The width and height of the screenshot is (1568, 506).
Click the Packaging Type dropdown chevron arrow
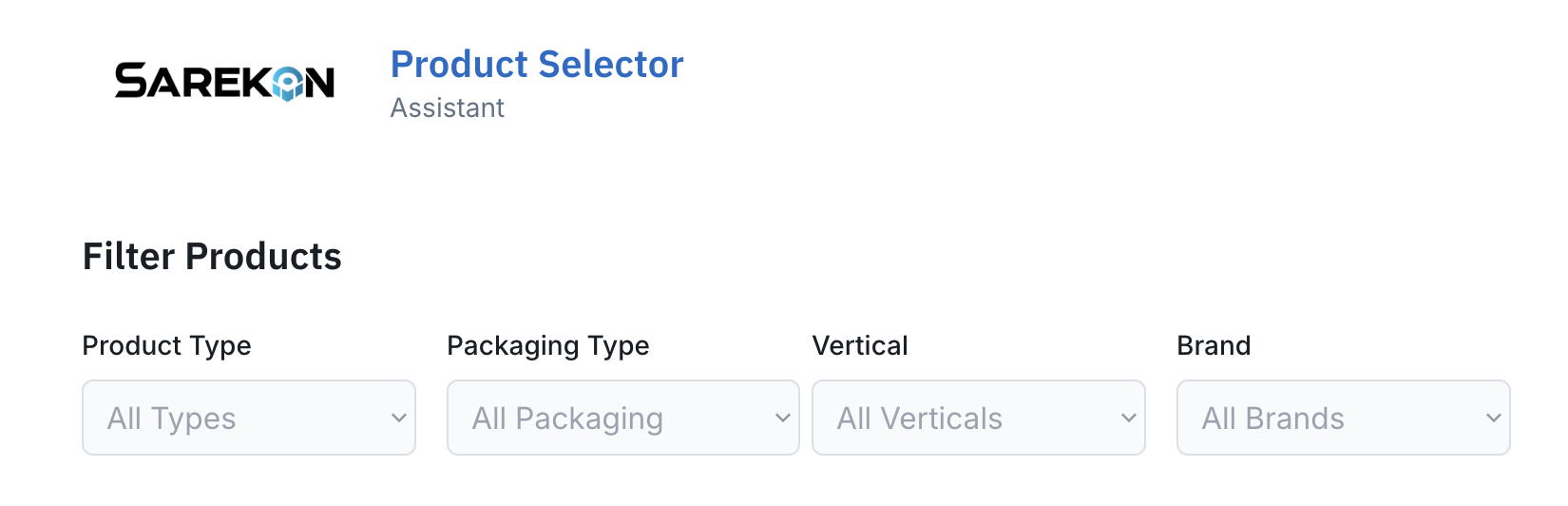coord(783,418)
